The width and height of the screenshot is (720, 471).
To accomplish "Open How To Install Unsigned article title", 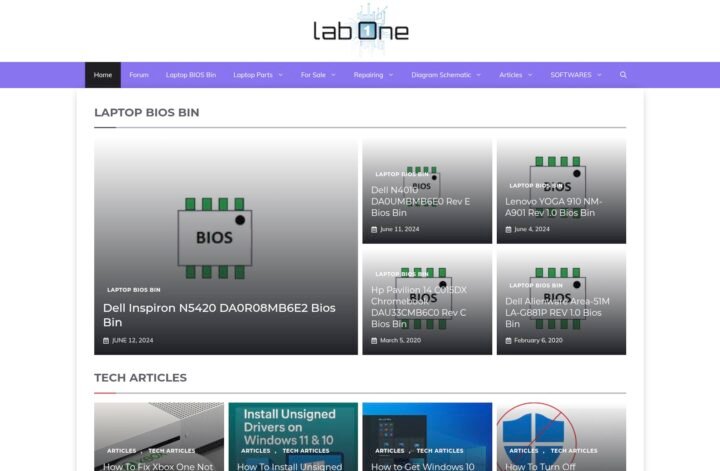I will 289,466.
